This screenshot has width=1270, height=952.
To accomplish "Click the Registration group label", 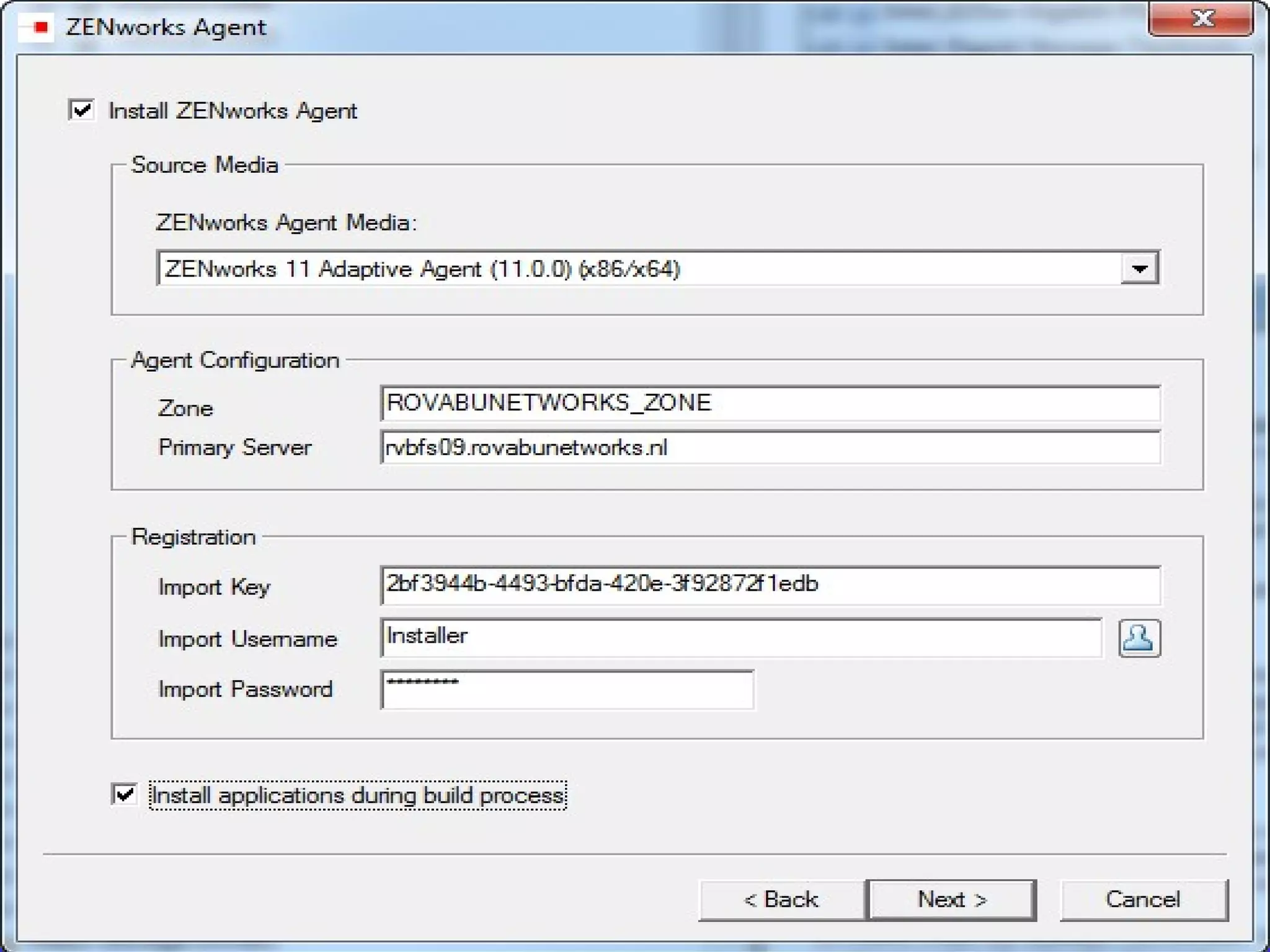I will 193,537.
